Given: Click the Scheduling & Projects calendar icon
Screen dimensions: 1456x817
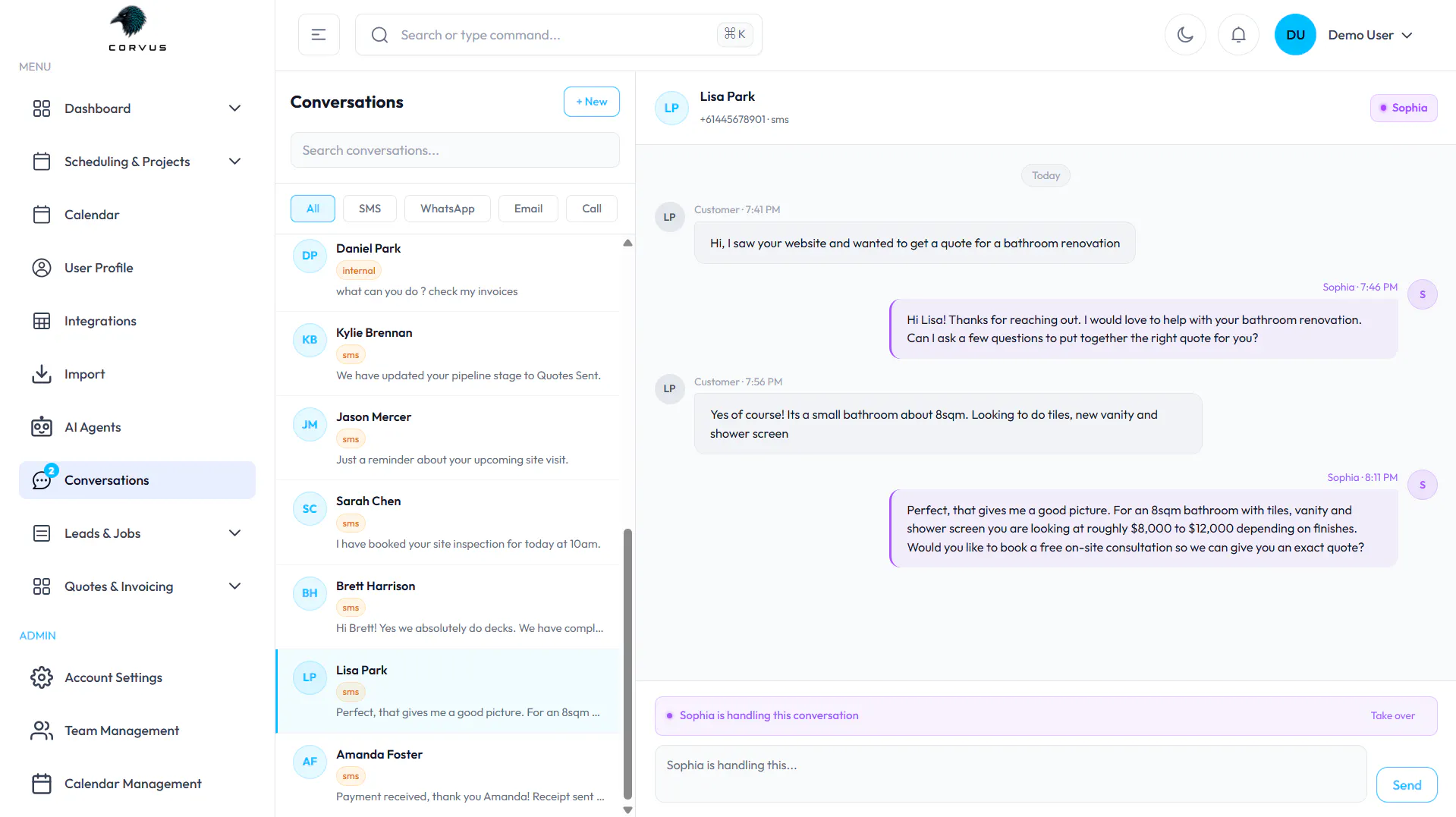Looking at the screenshot, I should coord(42,162).
